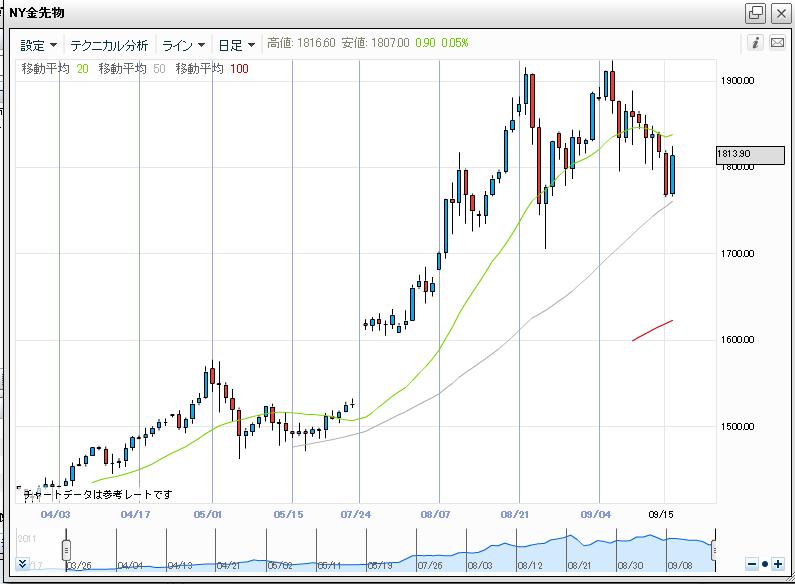Toggle the 移動平均 20 indicator

[55, 69]
